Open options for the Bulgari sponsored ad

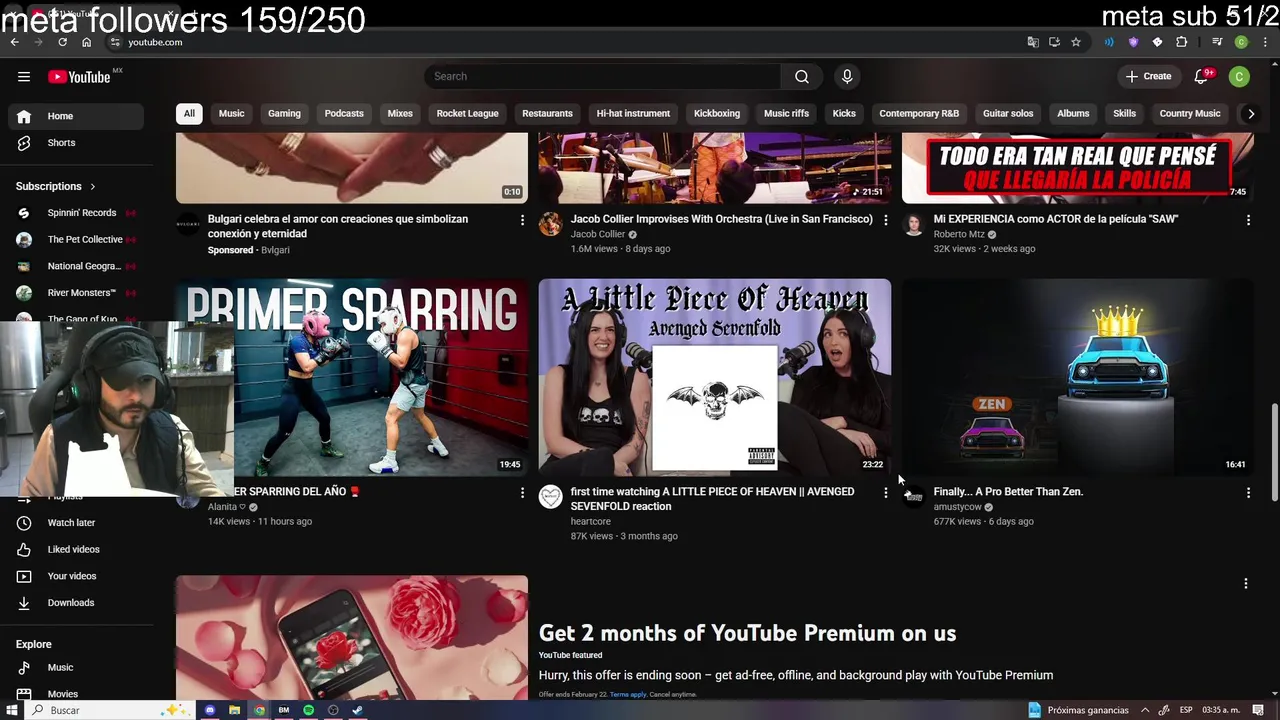(522, 220)
